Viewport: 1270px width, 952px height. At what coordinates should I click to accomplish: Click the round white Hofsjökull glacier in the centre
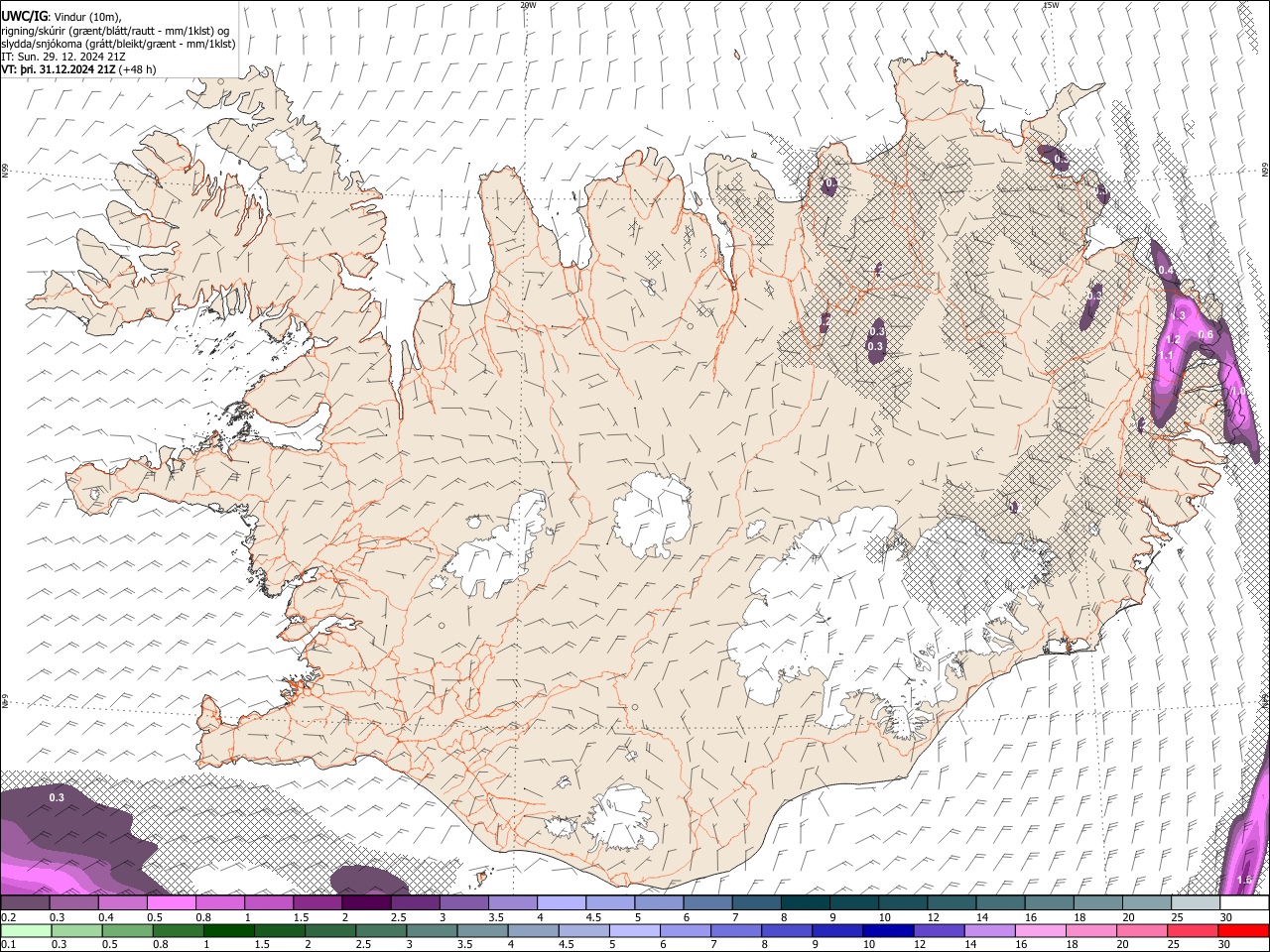pyautogui.click(x=653, y=514)
